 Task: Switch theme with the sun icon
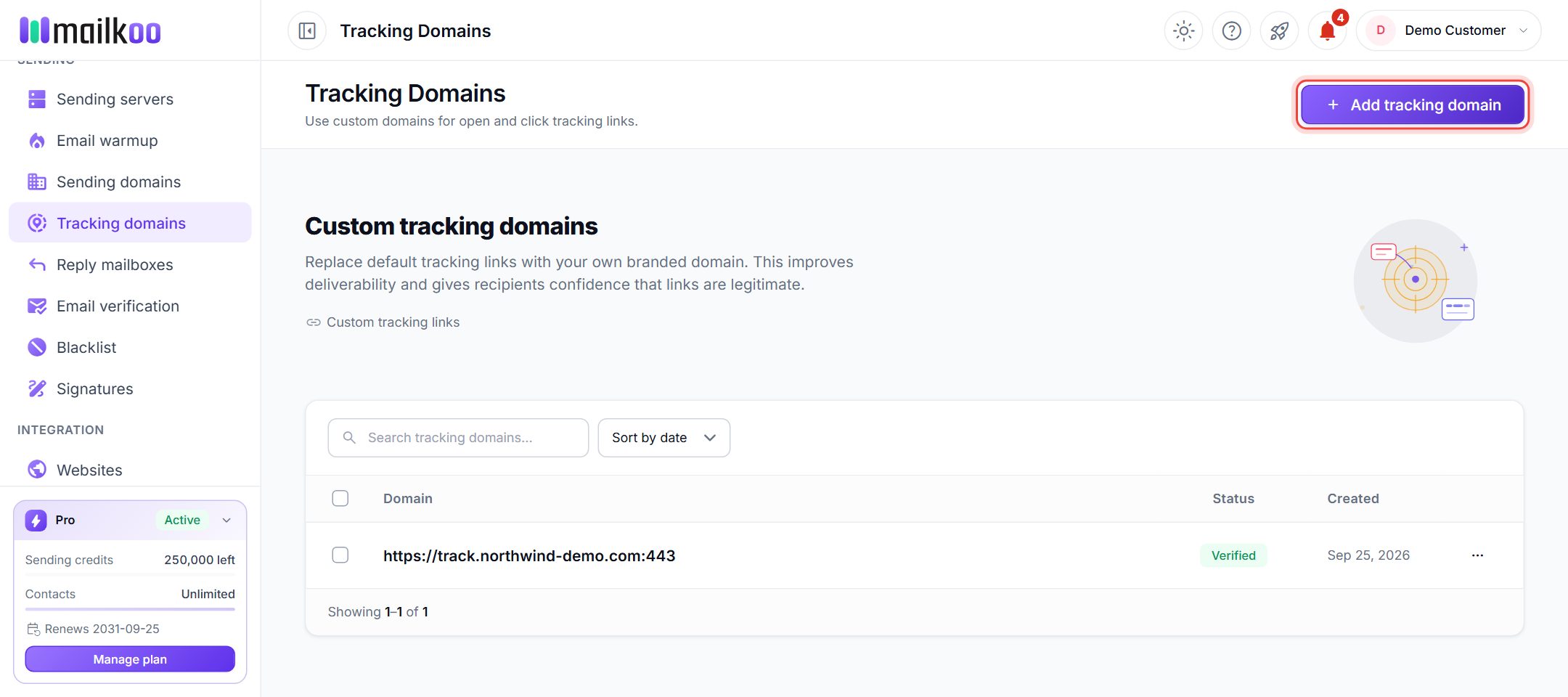[1183, 31]
